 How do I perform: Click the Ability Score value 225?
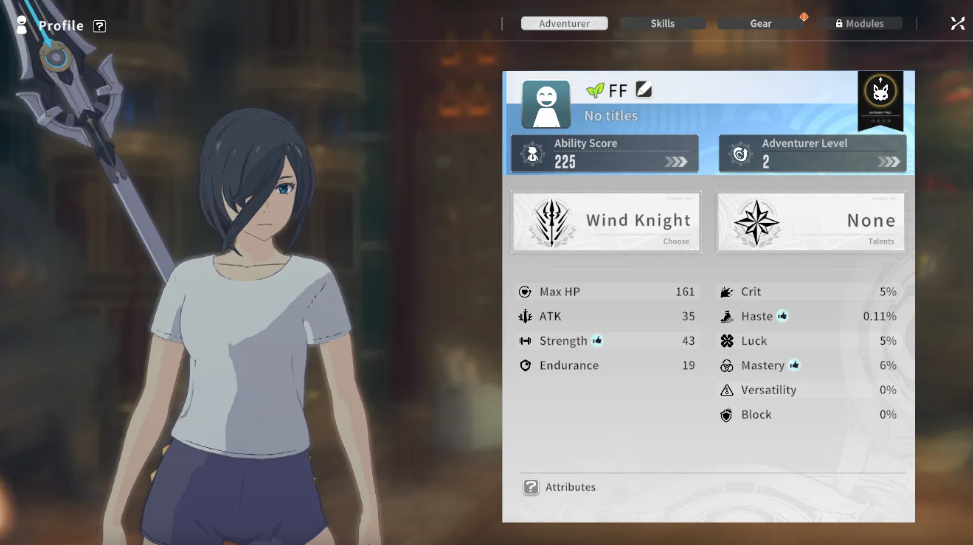[x=565, y=162]
